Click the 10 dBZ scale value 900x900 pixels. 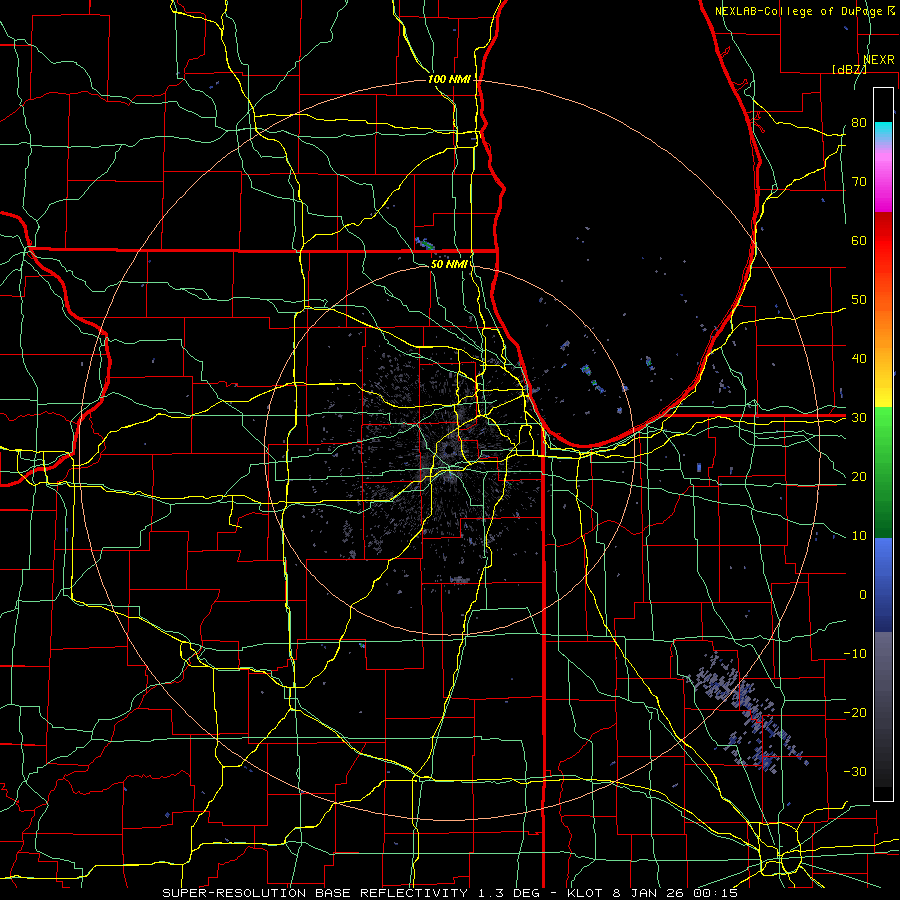859,536
